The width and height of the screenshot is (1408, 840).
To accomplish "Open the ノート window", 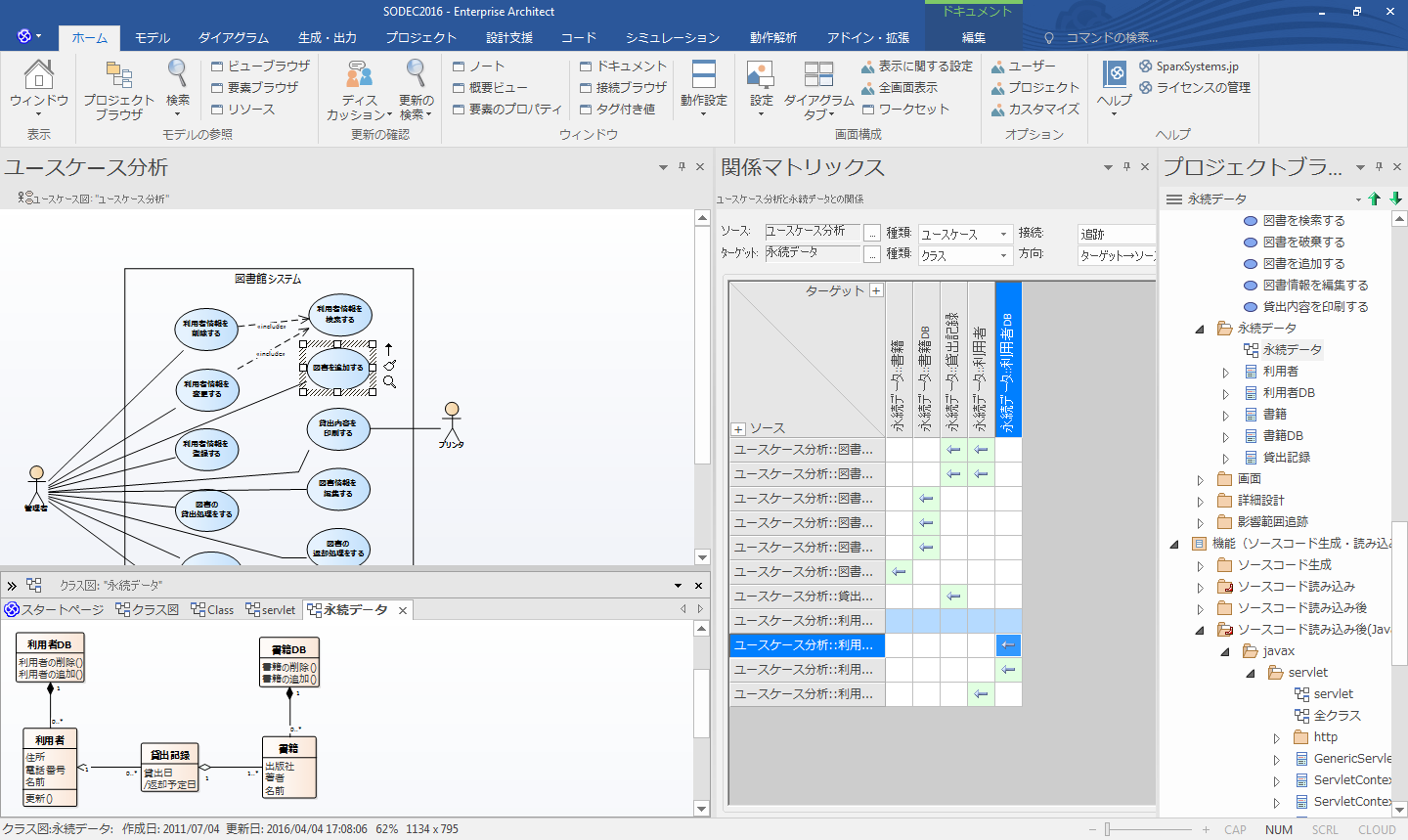I will [479, 66].
